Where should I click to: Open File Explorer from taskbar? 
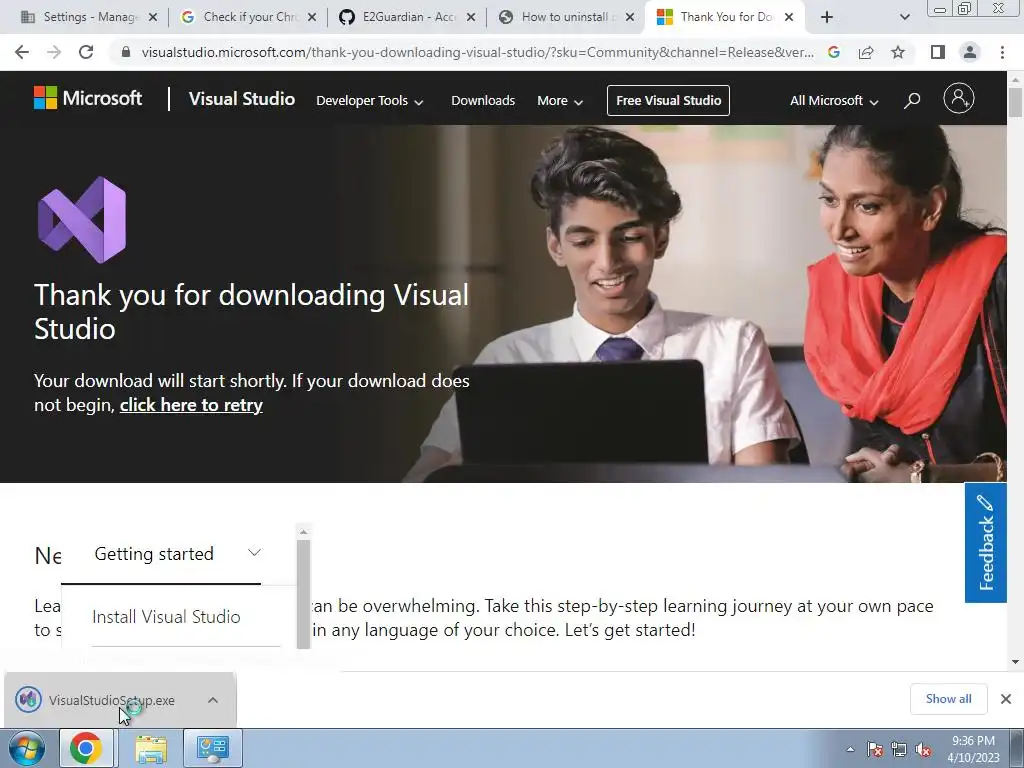(x=151, y=748)
